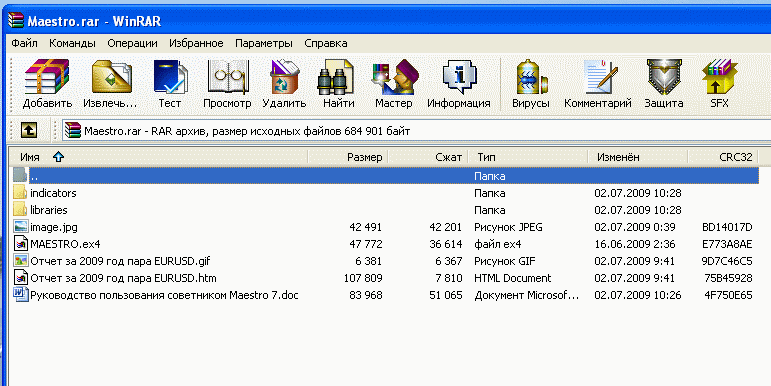This screenshot has height=386, width=771.
Task: Open the Избранное menu
Action: (x=196, y=43)
